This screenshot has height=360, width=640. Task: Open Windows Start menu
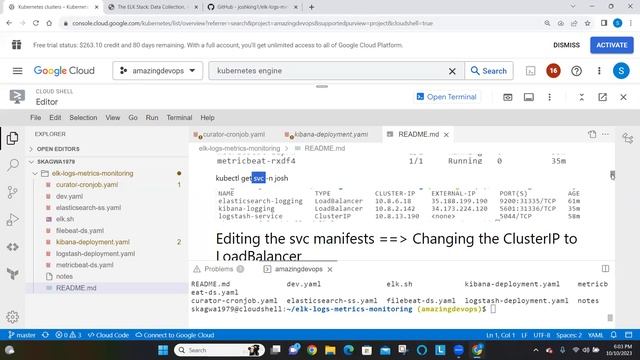pyautogui.click(x=163, y=350)
